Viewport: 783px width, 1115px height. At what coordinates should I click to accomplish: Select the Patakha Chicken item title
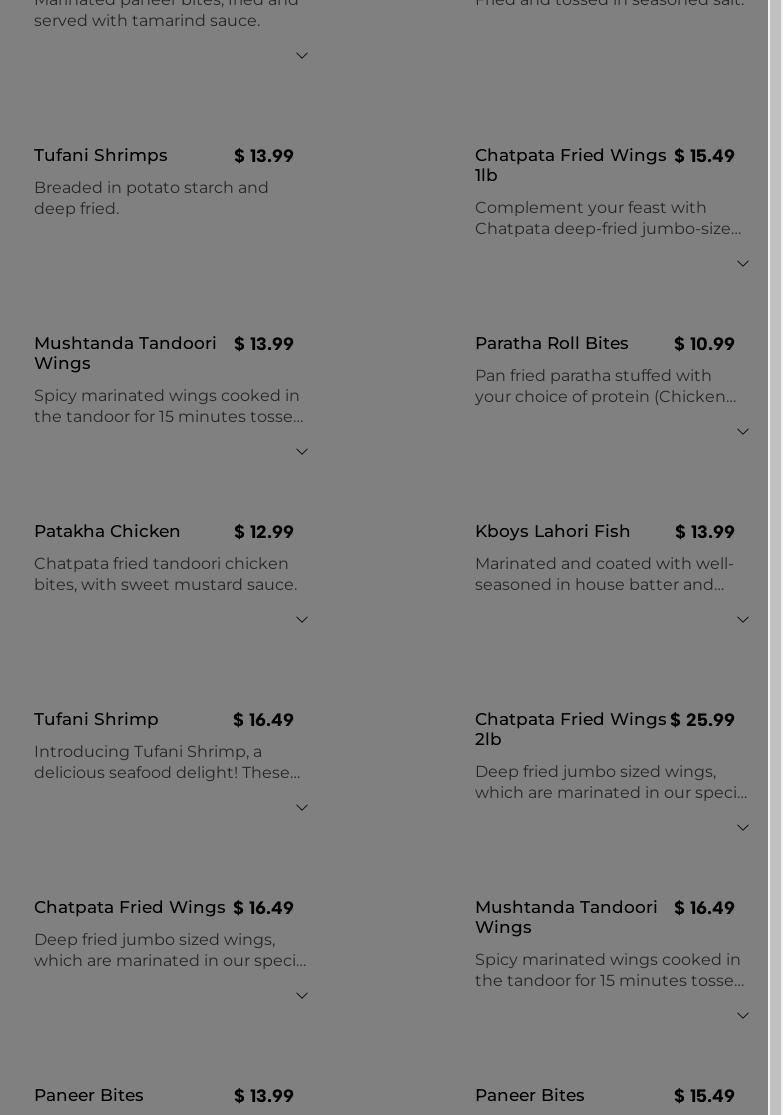[108, 532]
